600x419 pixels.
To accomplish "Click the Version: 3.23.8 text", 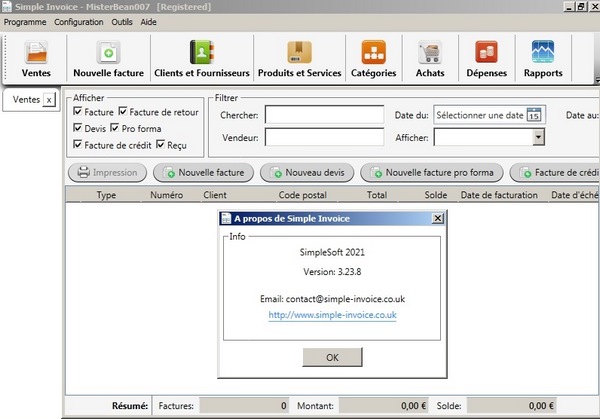I will pos(332,272).
